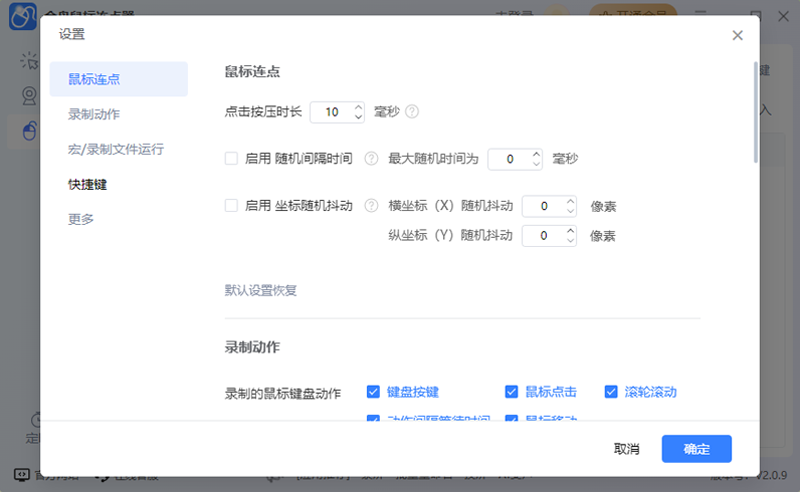
Task: Uncheck the 键盘按键 recording option
Action: (x=373, y=391)
